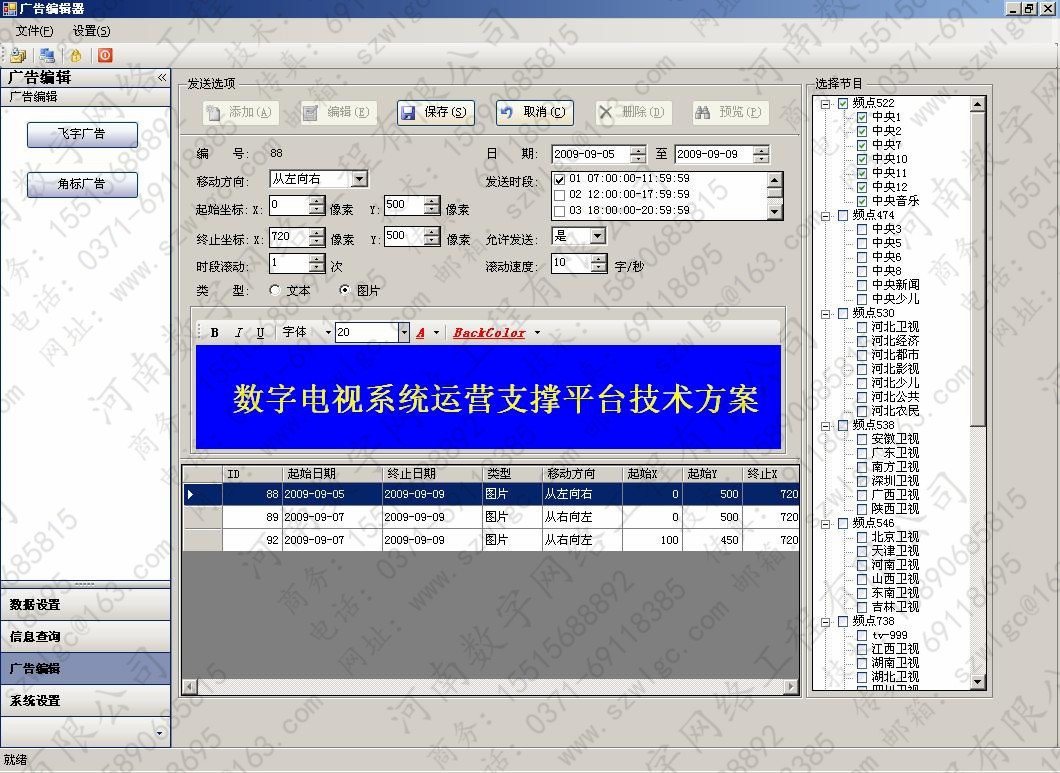Select the 文本 type radio button
This screenshot has width=1060, height=773.
click(x=276, y=291)
